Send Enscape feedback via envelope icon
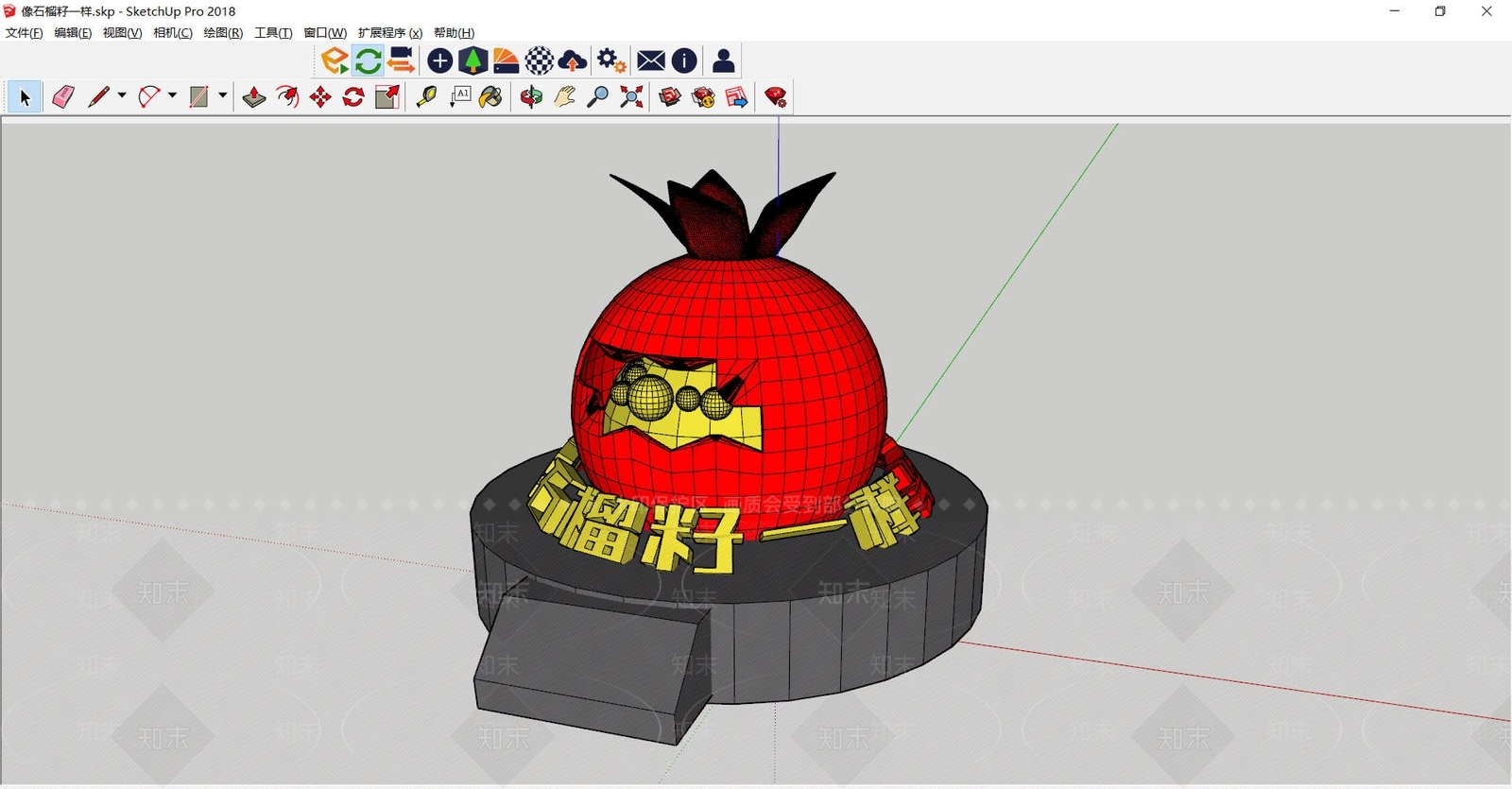 point(651,60)
